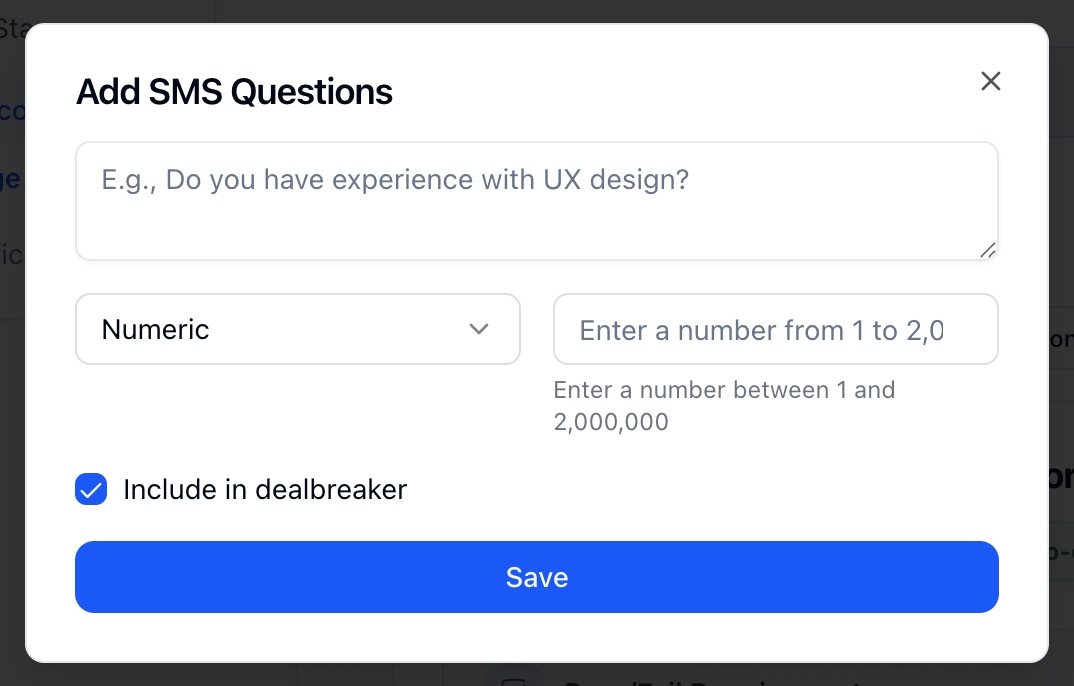The width and height of the screenshot is (1074, 686).
Task: Click the "Numeric" text in the combo box
Action: [156, 329]
